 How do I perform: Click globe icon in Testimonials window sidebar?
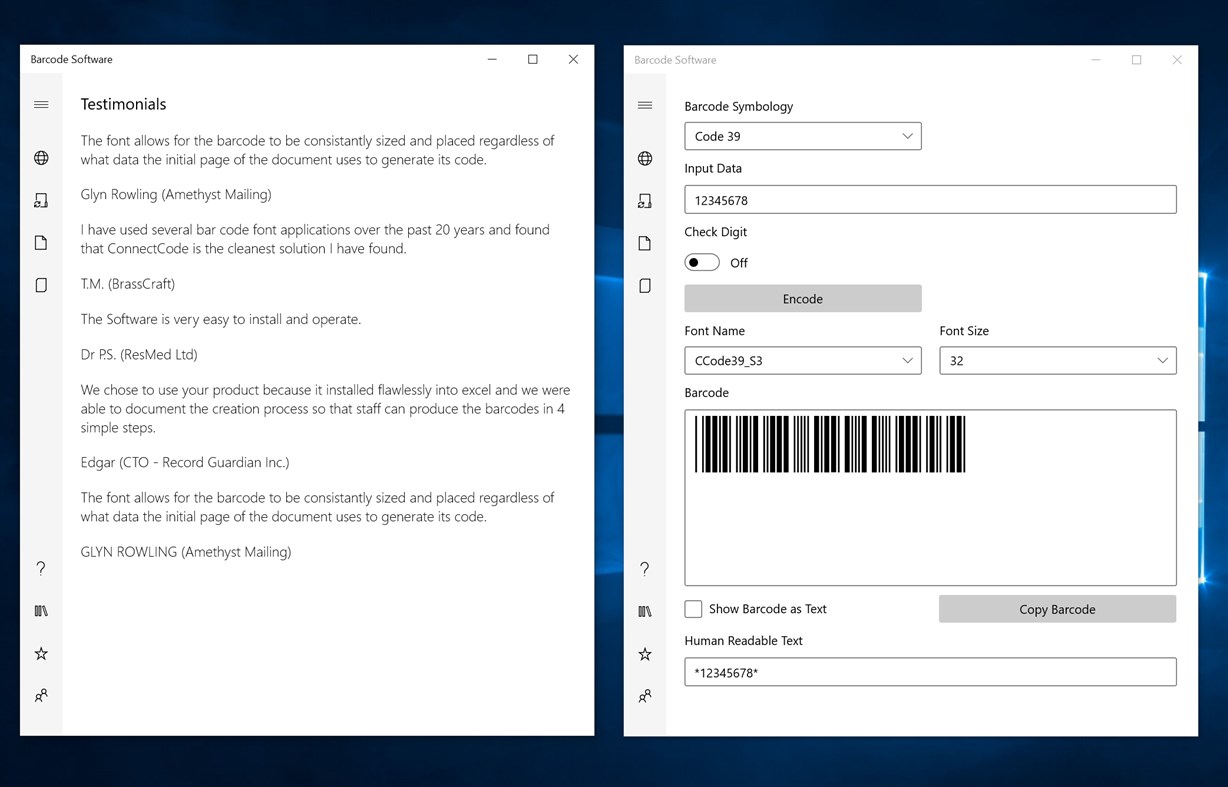[x=41, y=158]
